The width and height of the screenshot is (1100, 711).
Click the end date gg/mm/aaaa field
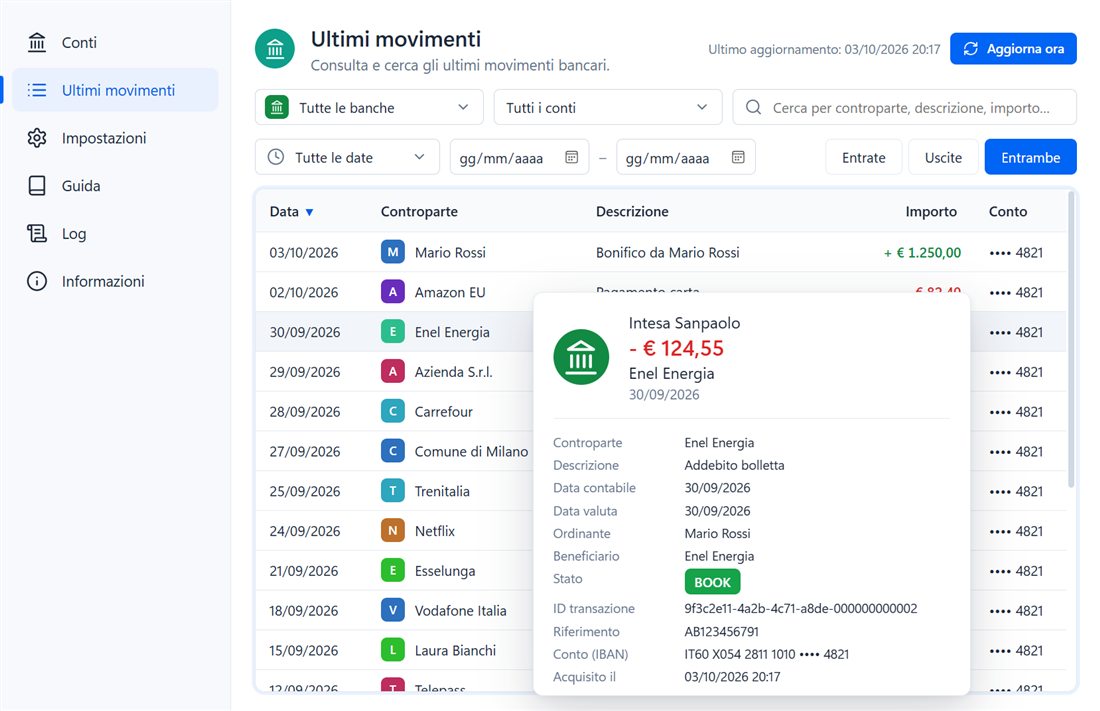click(685, 157)
